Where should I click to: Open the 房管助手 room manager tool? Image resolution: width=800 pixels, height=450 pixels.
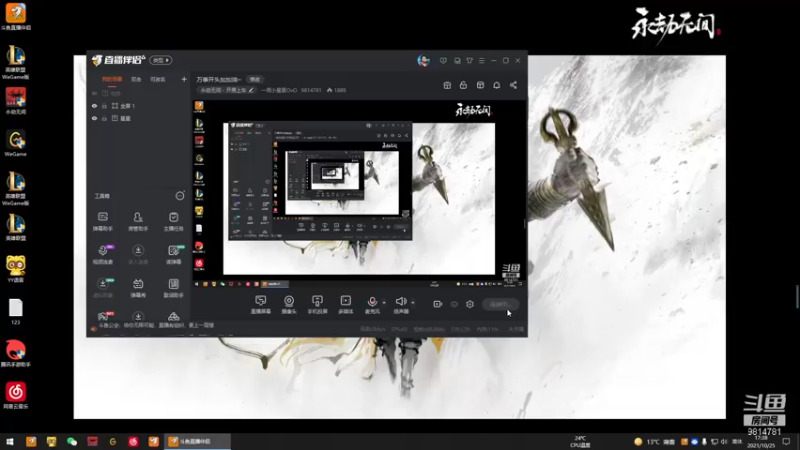pyautogui.click(x=138, y=221)
